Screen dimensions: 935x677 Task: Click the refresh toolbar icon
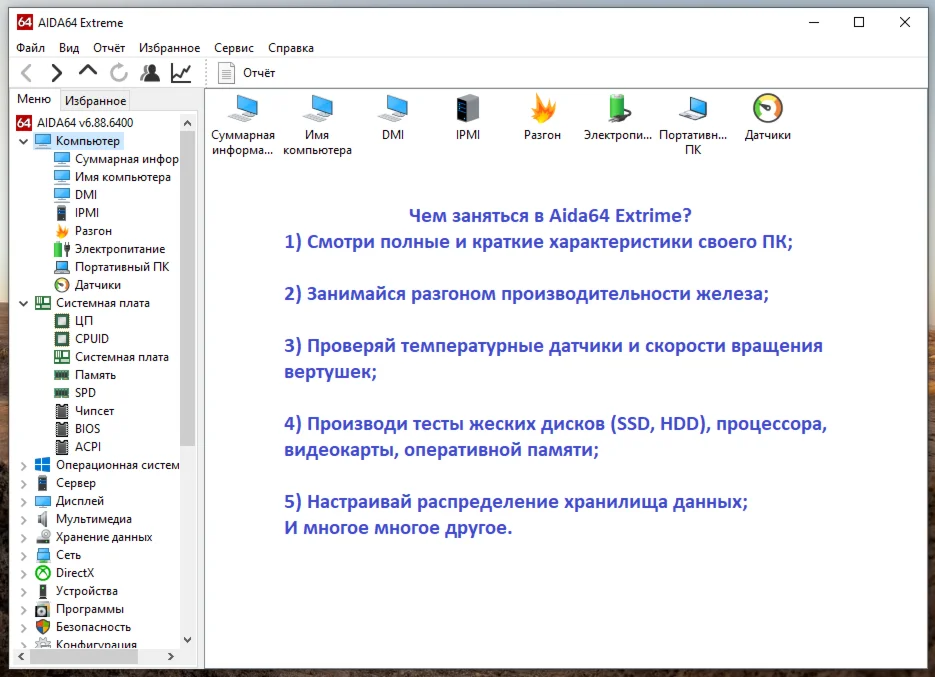pyautogui.click(x=119, y=72)
